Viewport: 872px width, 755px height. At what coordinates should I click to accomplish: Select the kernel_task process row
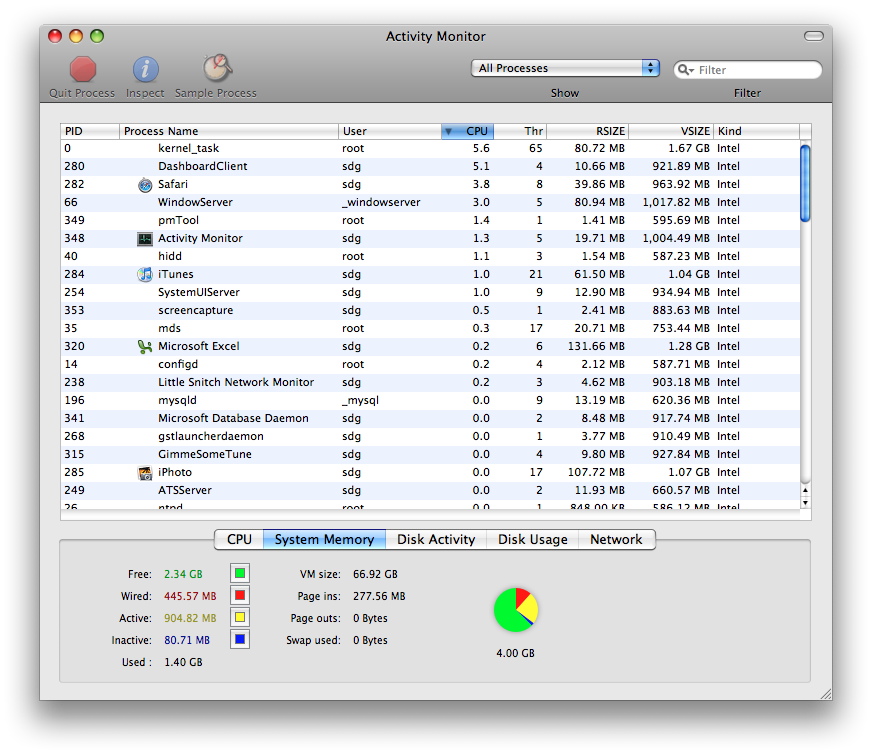click(x=430, y=148)
